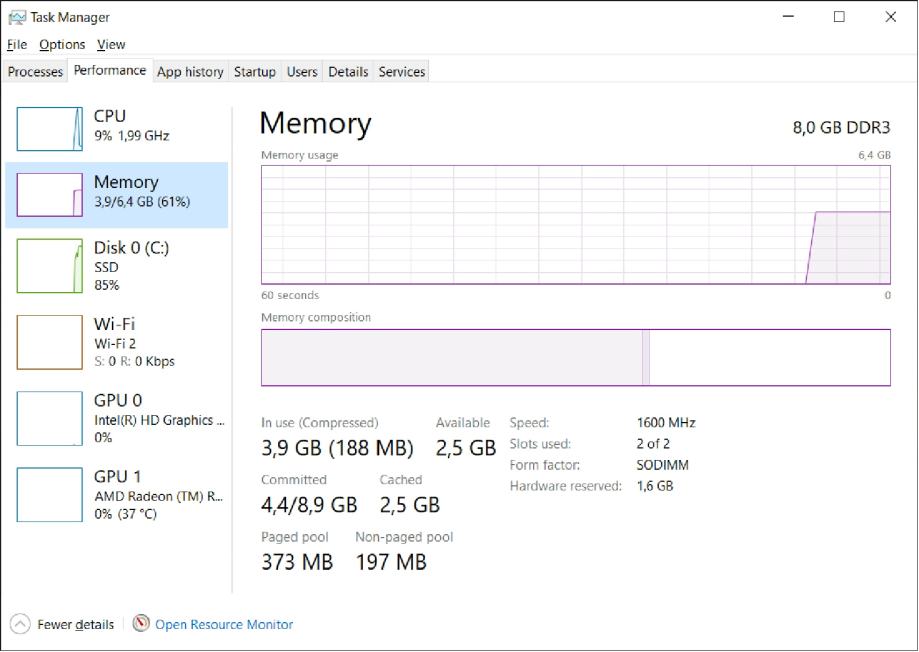Show the GPU 0 Intel HD Graphics graph
919x652 pixels.
[x=50, y=418]
